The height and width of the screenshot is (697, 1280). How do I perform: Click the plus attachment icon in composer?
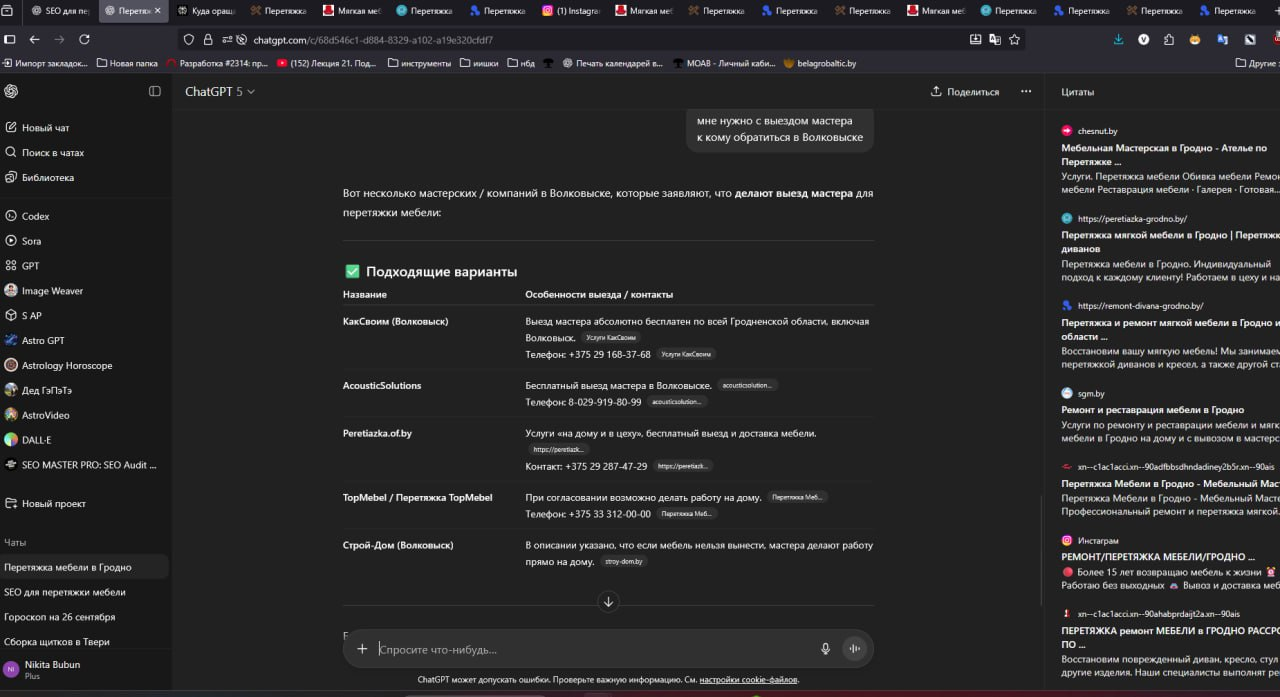point(362,648)
